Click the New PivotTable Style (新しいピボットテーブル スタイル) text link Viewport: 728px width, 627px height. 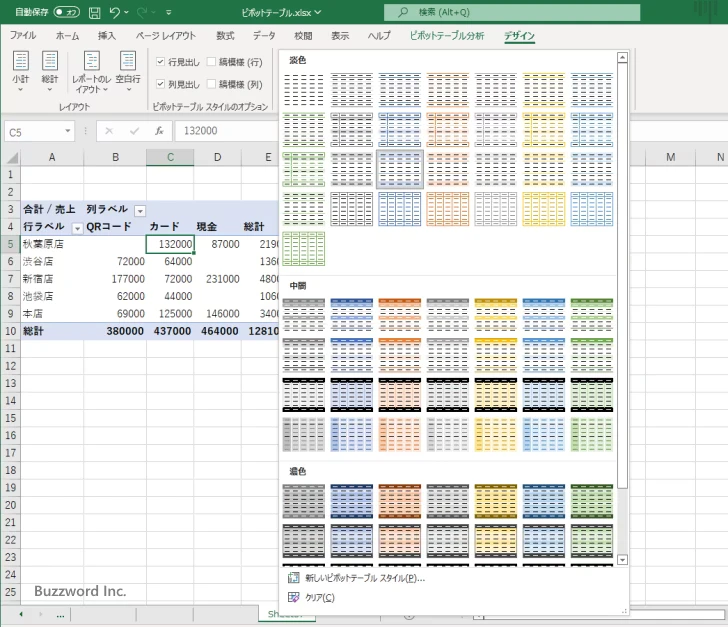coord(365,578)
